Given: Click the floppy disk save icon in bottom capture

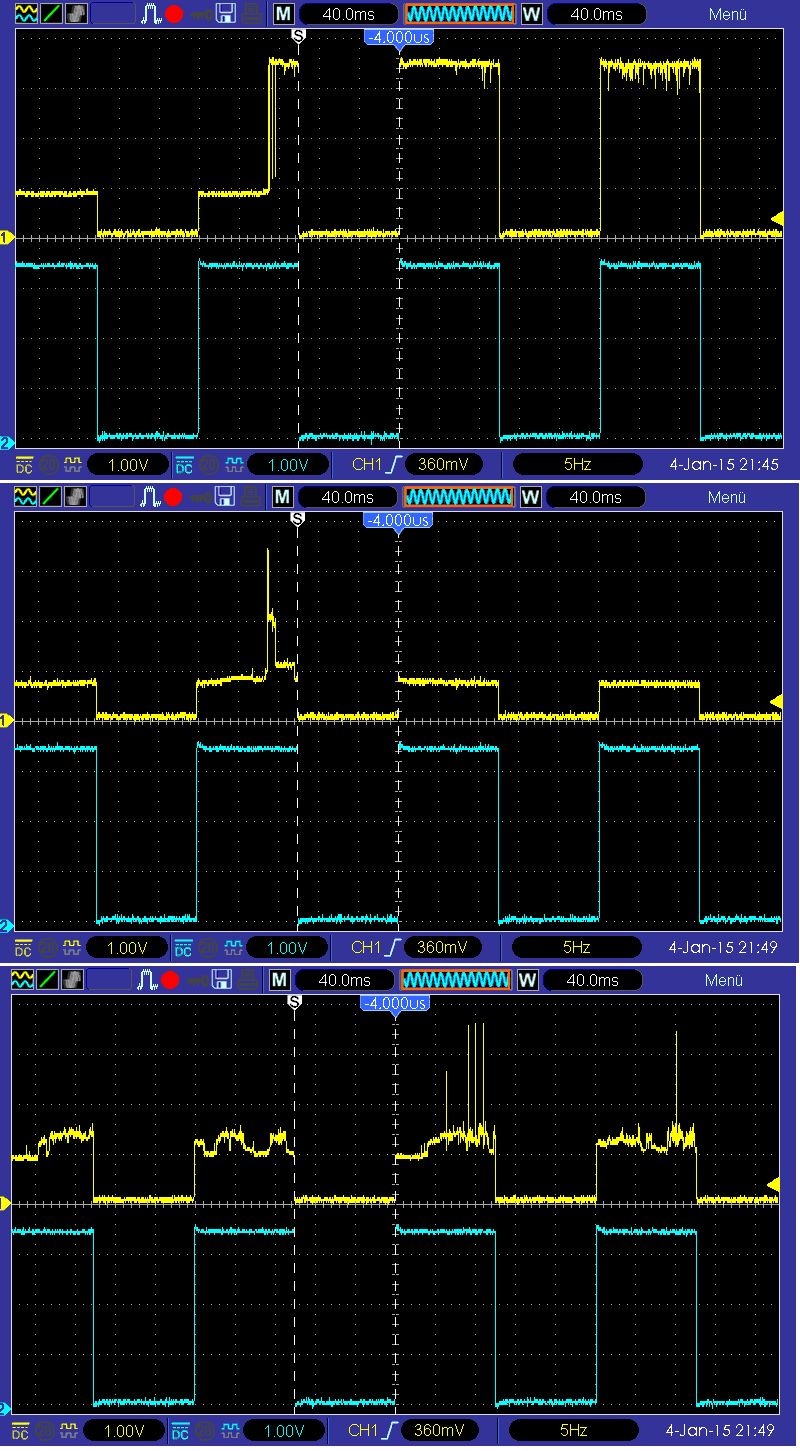Looking at the screenshot, I should point(223,979).
